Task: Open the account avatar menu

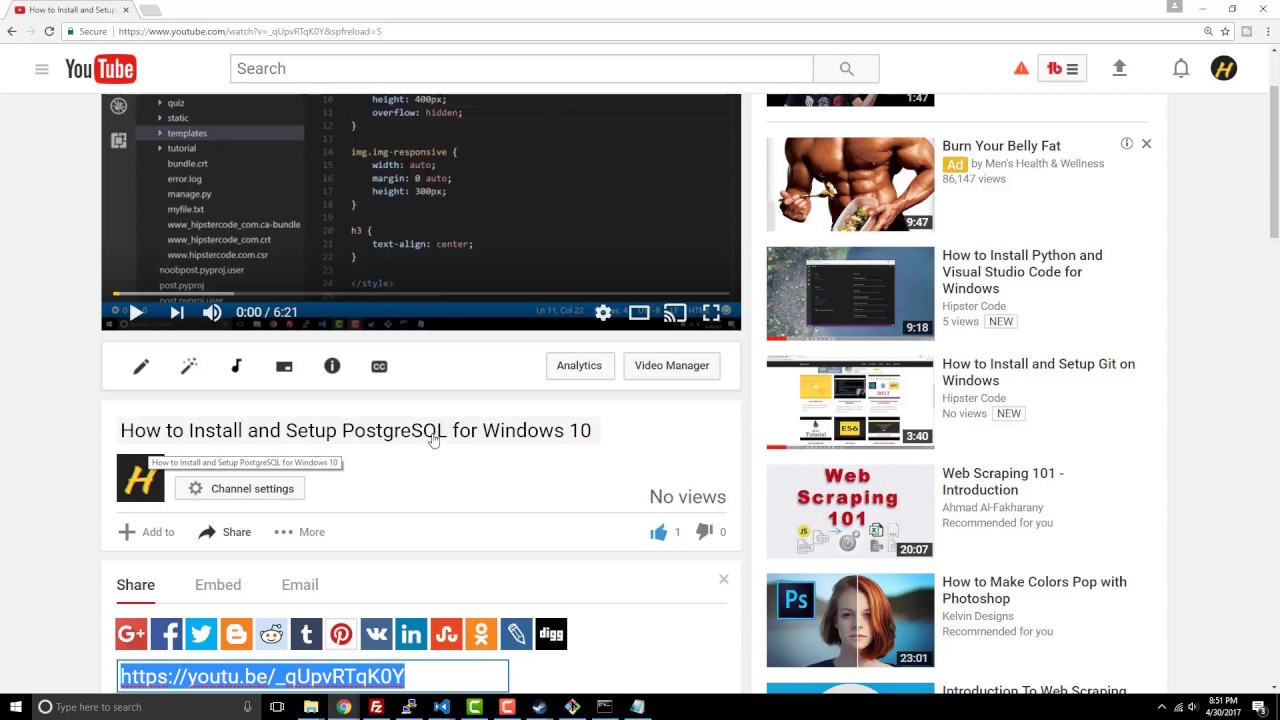Action: pos(1224,69)
